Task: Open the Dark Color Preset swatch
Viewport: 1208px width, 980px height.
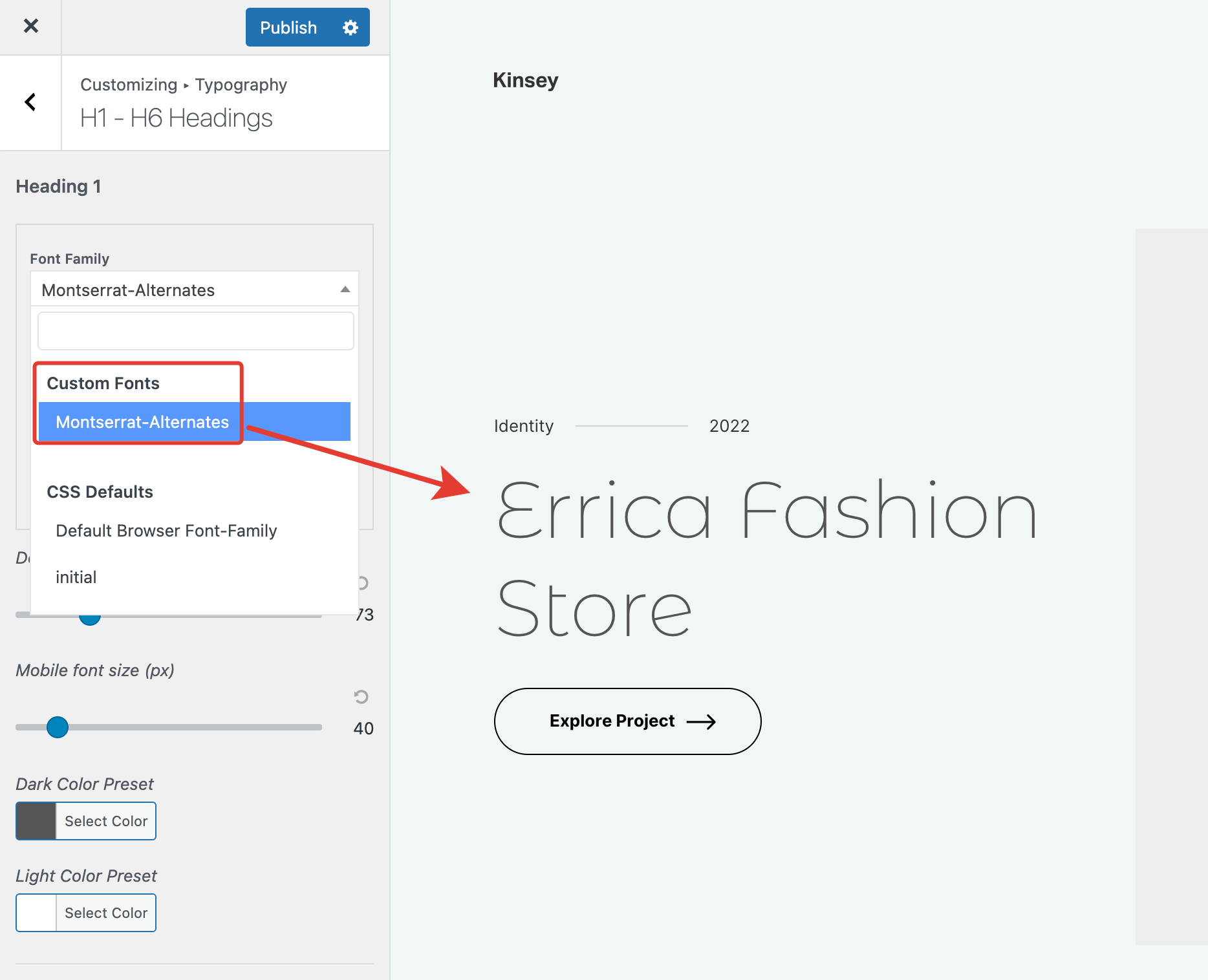Action: click(x=36, y=821)
